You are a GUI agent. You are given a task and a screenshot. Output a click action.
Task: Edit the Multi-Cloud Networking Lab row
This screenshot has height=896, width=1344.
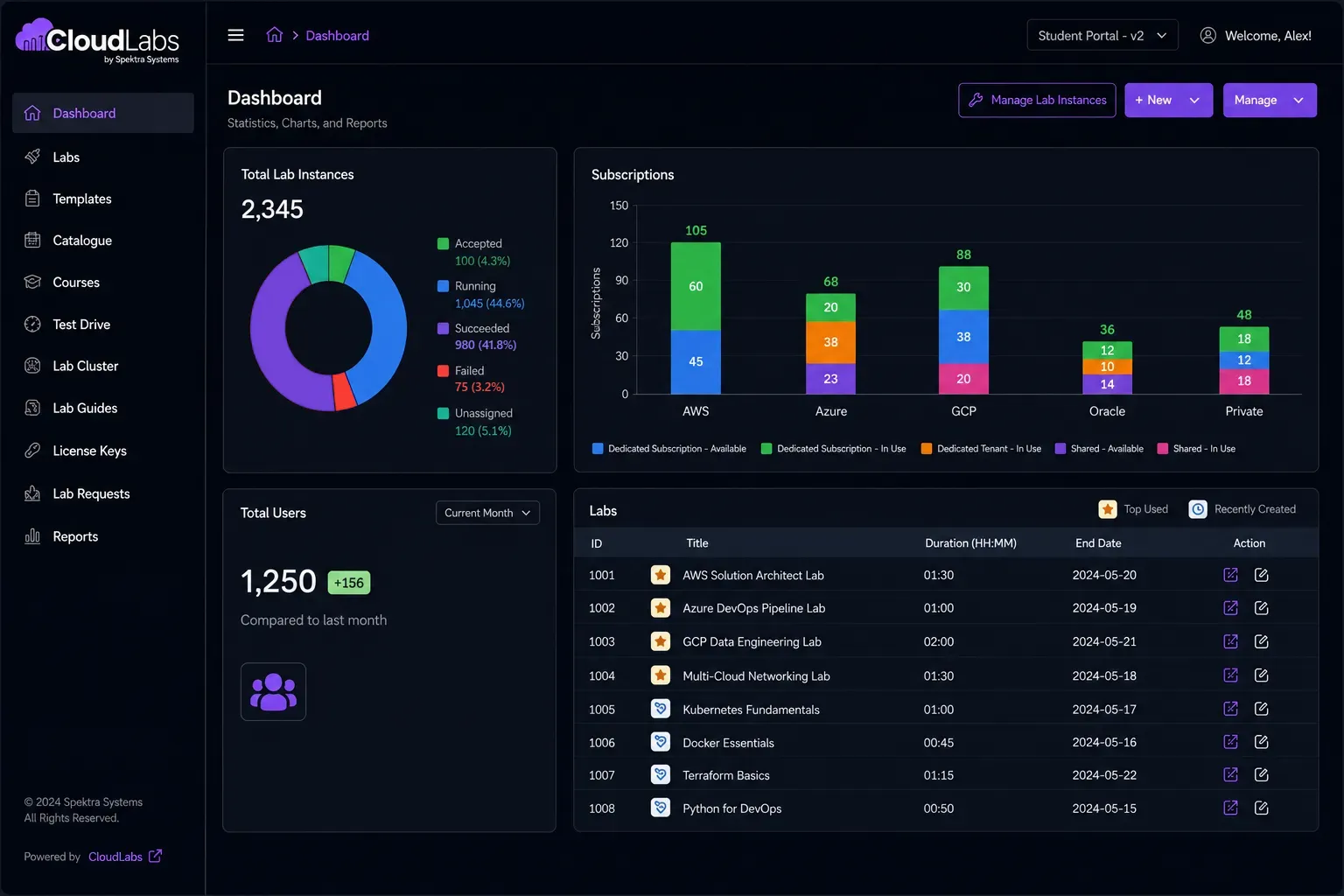pos(1261,675)
